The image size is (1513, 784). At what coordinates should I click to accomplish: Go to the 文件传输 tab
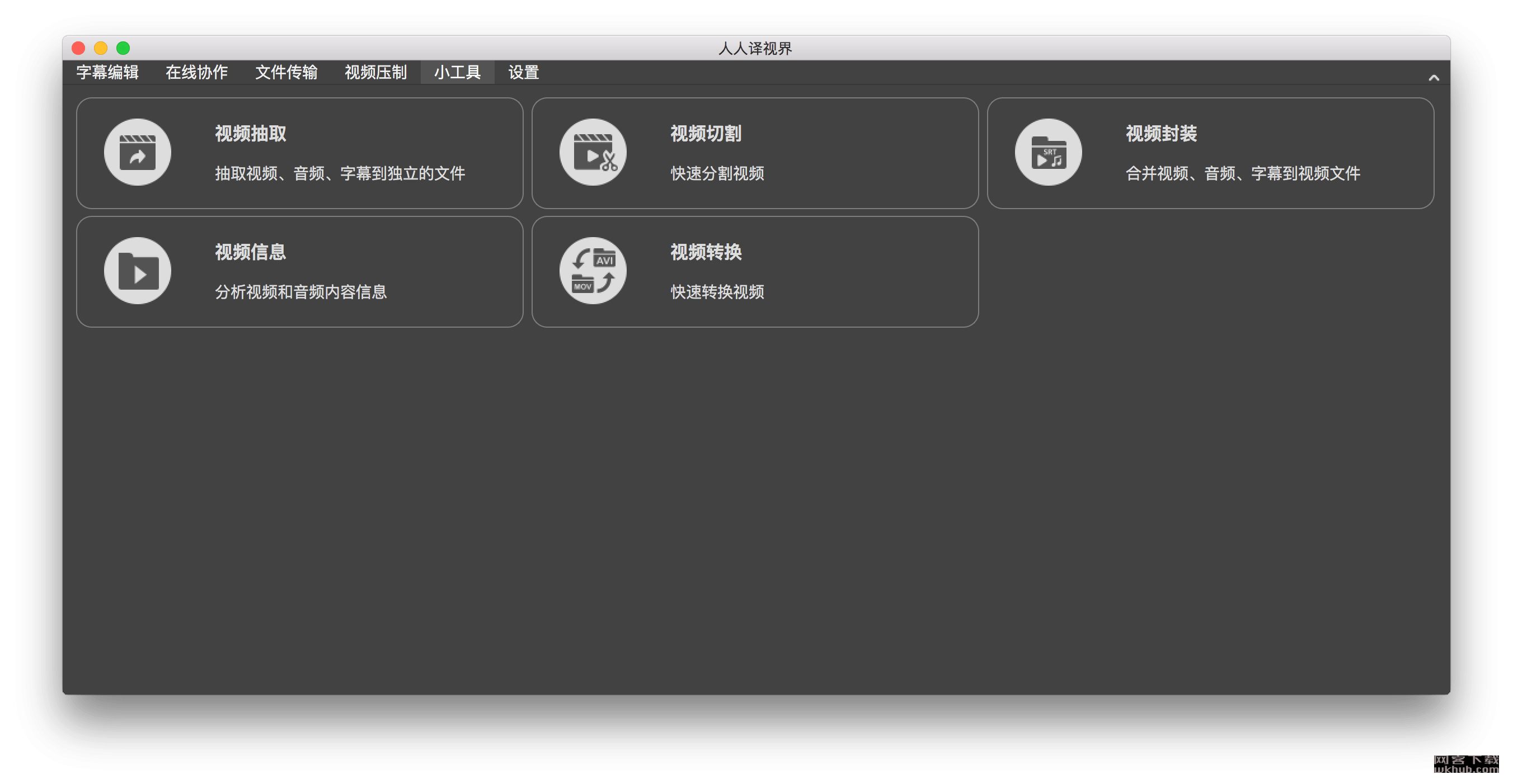pos(286,72)
